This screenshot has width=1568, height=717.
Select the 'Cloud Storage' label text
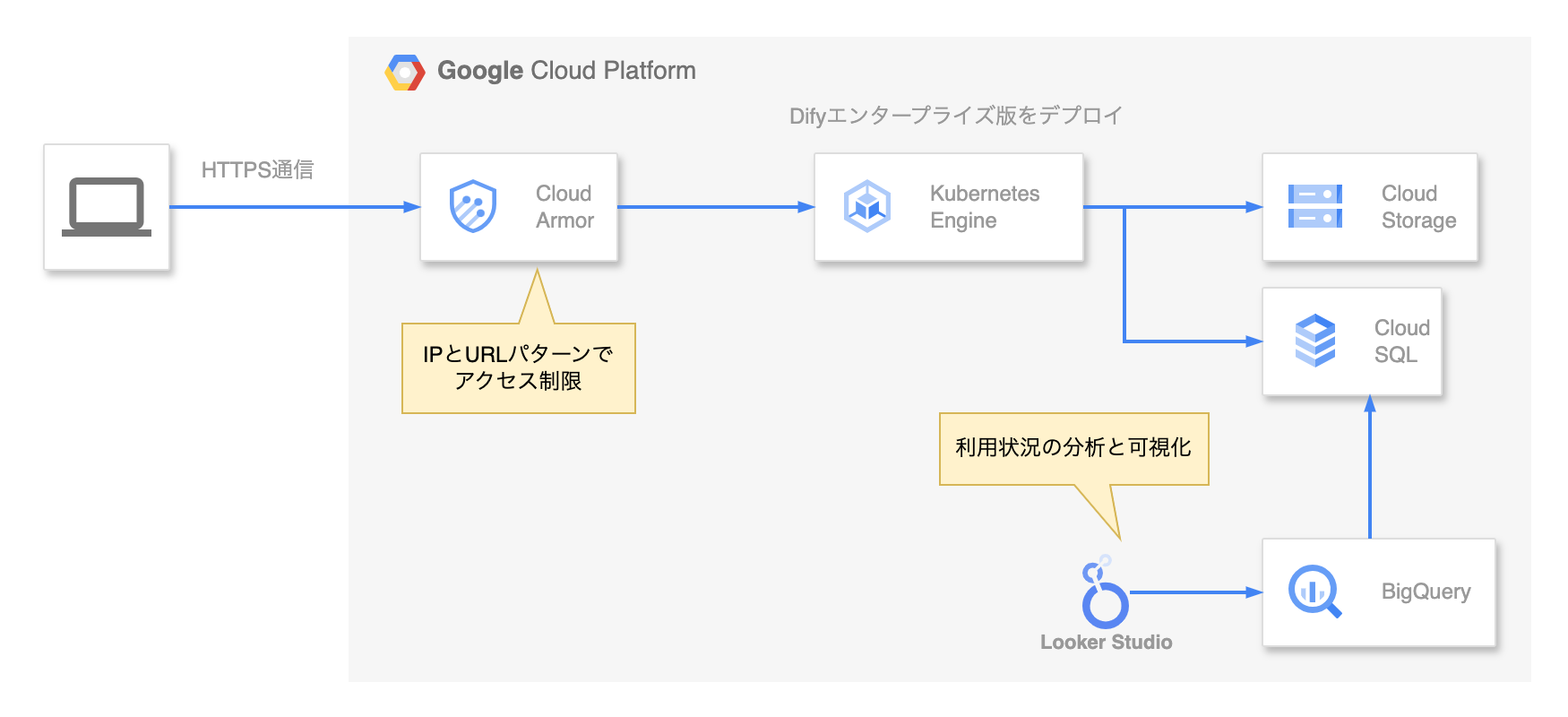pyautogui.click(x=1418, y=207)
